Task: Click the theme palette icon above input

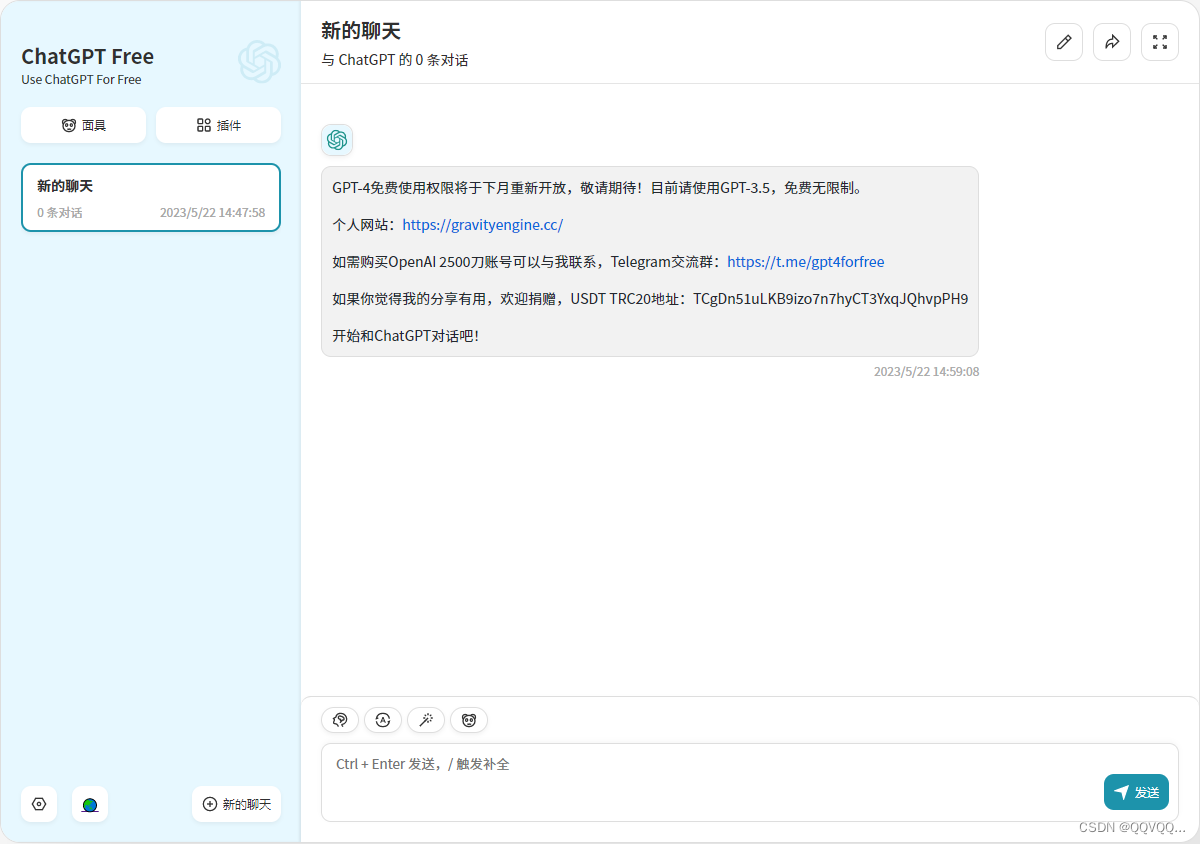Action: pyautogui.click(x=340, y=719)
